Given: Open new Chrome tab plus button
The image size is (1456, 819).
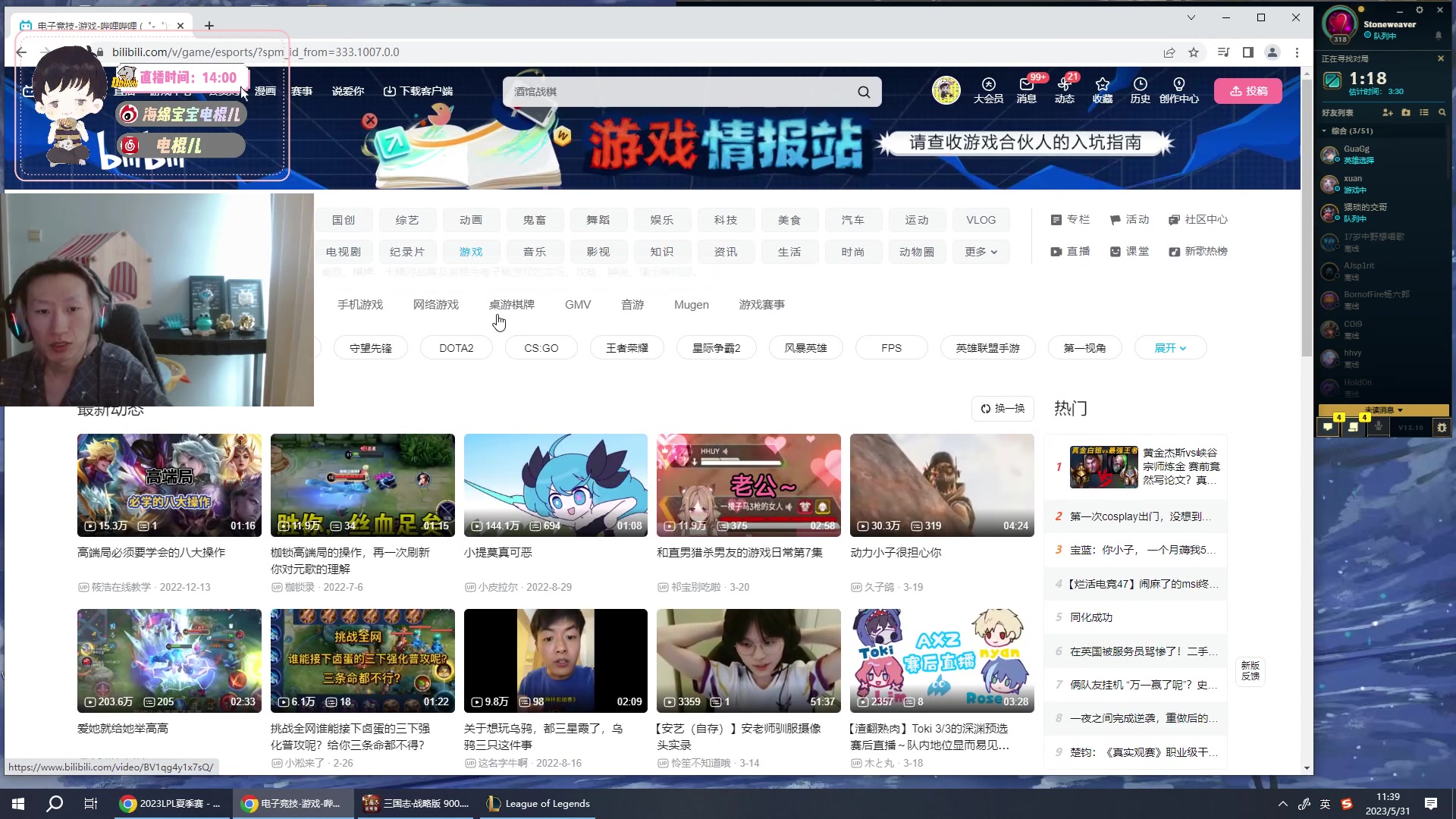Looking at the screenshot, I should point(209,26).
